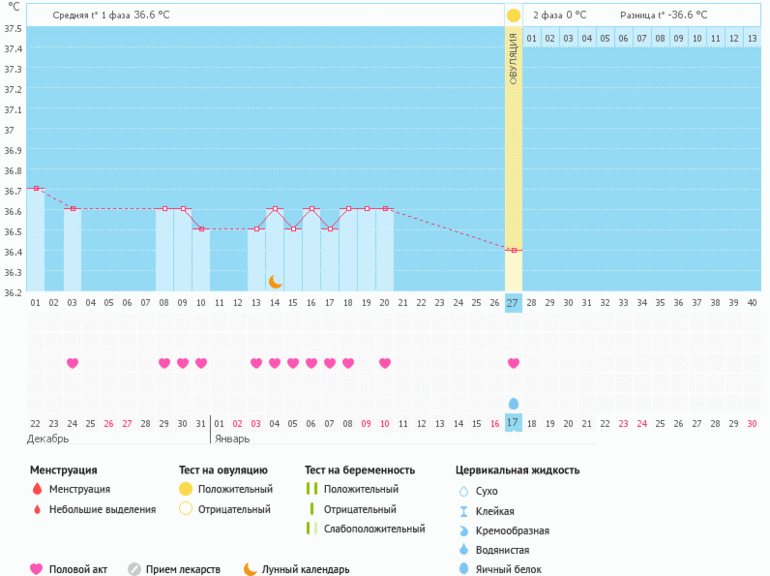Image resolution: width=770 pixels, height=576 pixels.
Task: Click the egg white drop icon above date 17
Action: [513, 403]
